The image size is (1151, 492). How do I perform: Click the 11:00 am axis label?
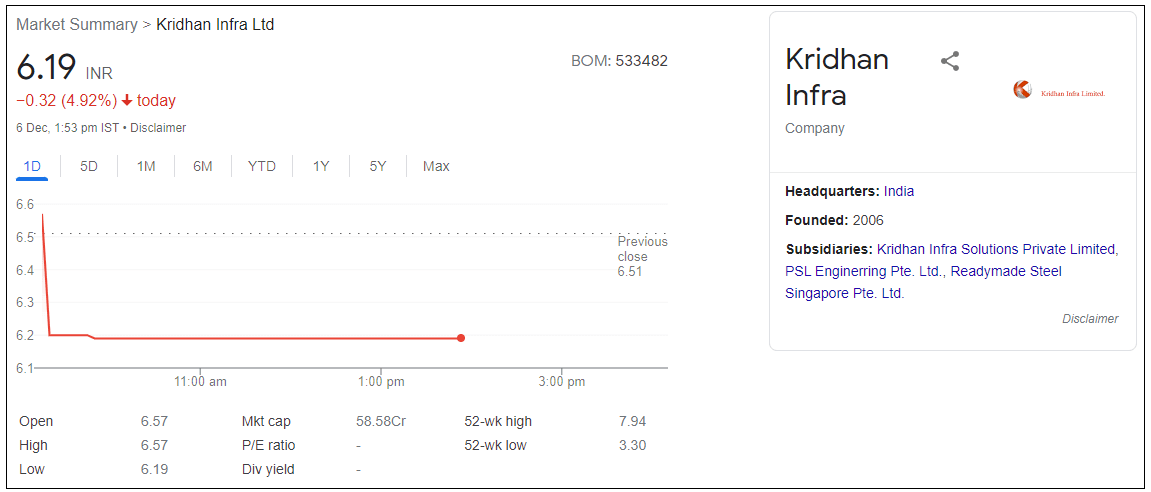[x=200, y=382]
